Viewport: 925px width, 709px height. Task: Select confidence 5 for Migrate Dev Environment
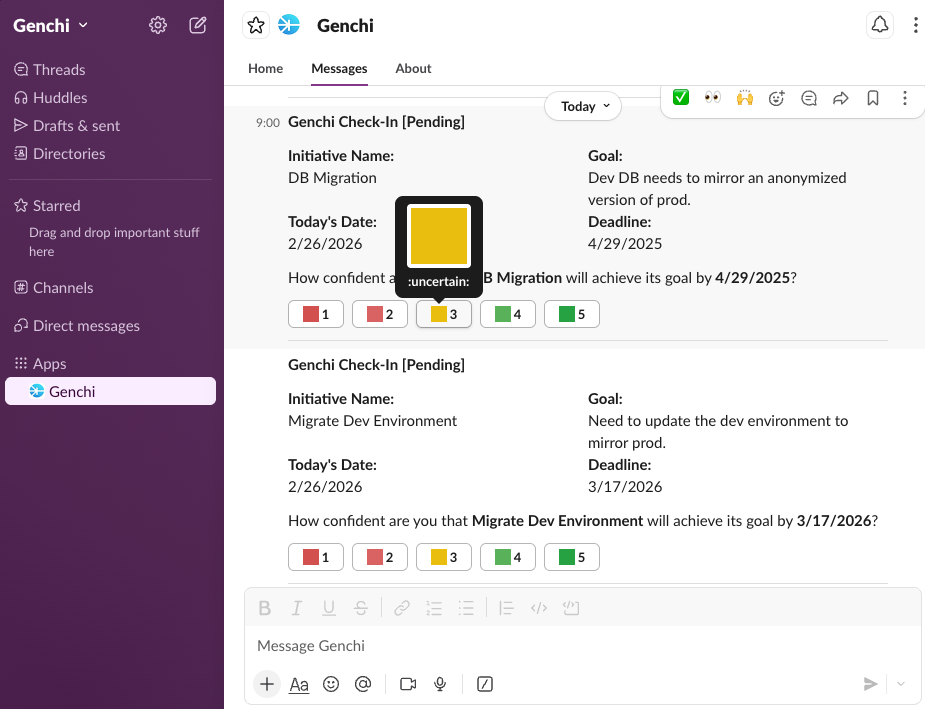tap(571, 556)
